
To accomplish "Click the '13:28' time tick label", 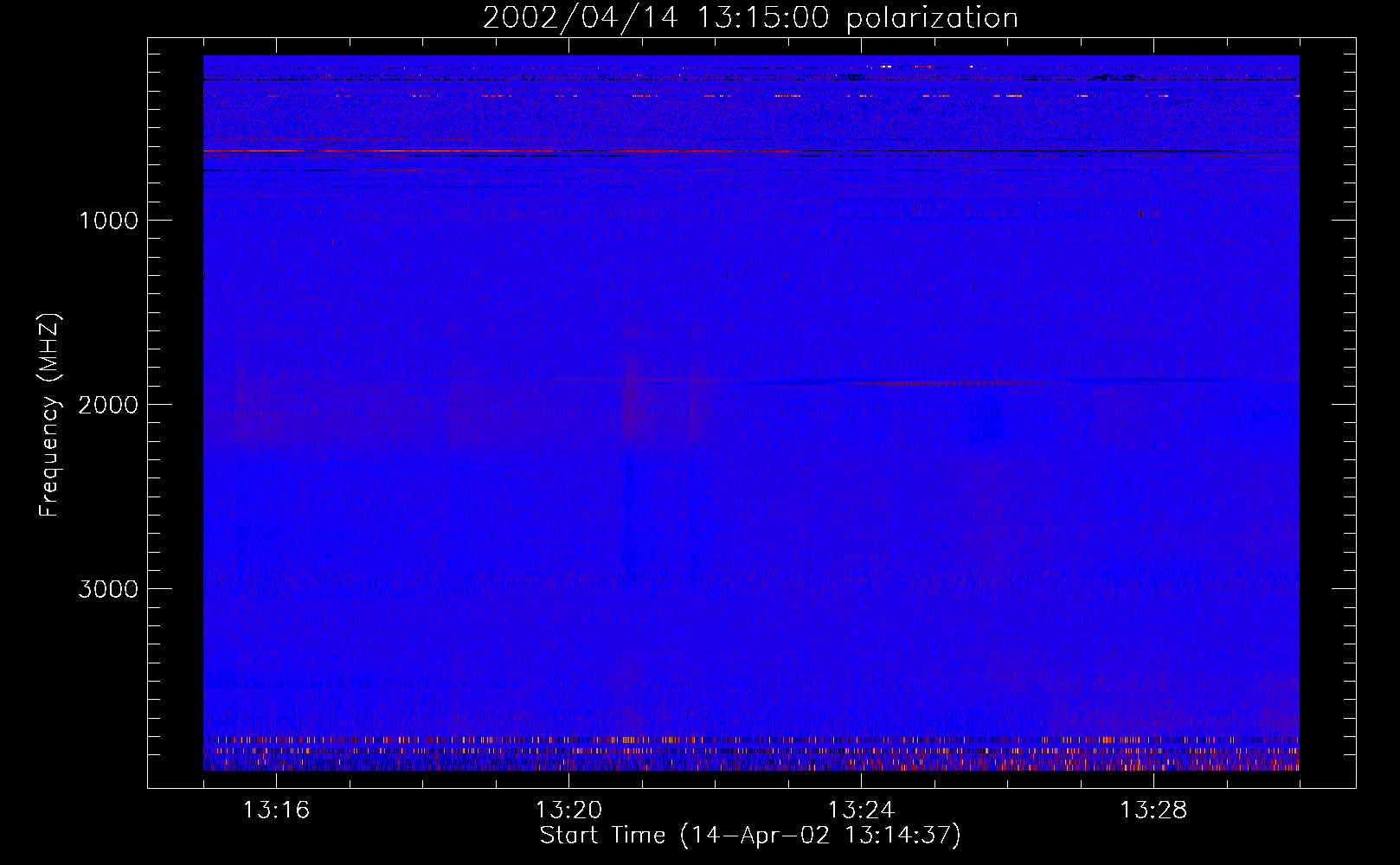I will [1153, 810].
